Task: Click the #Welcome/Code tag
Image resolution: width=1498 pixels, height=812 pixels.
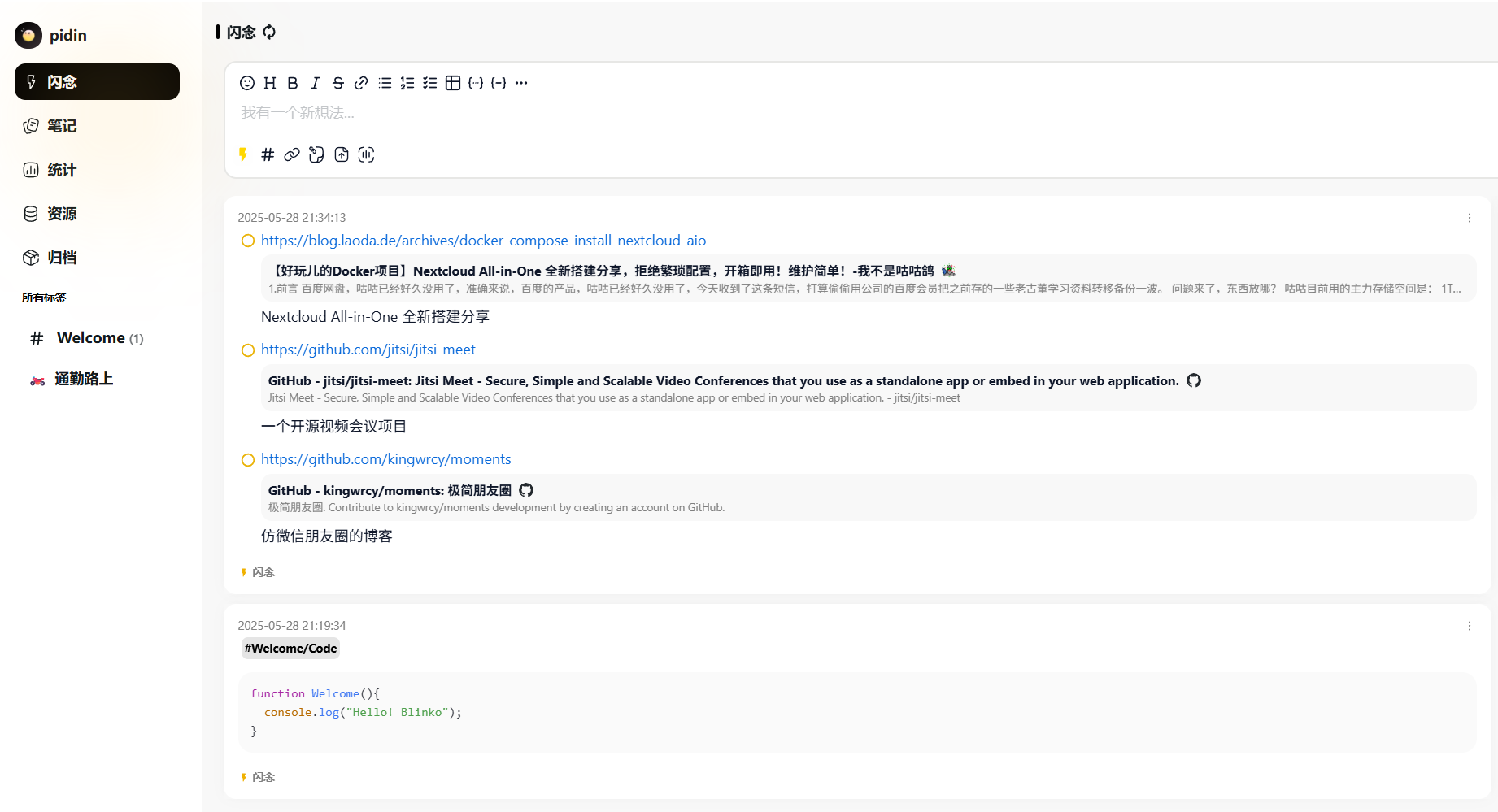Action: point(290,648)
